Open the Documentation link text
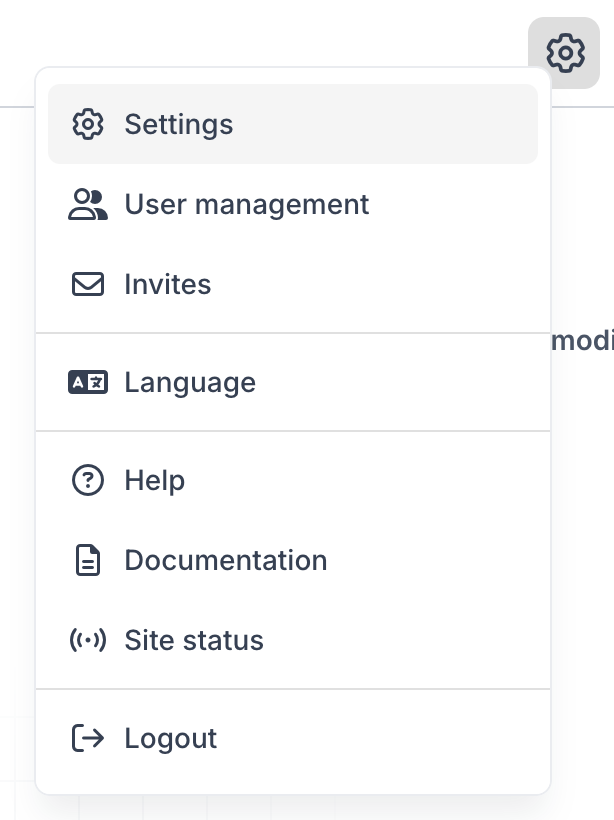614x820 pixels. (225, 560)
